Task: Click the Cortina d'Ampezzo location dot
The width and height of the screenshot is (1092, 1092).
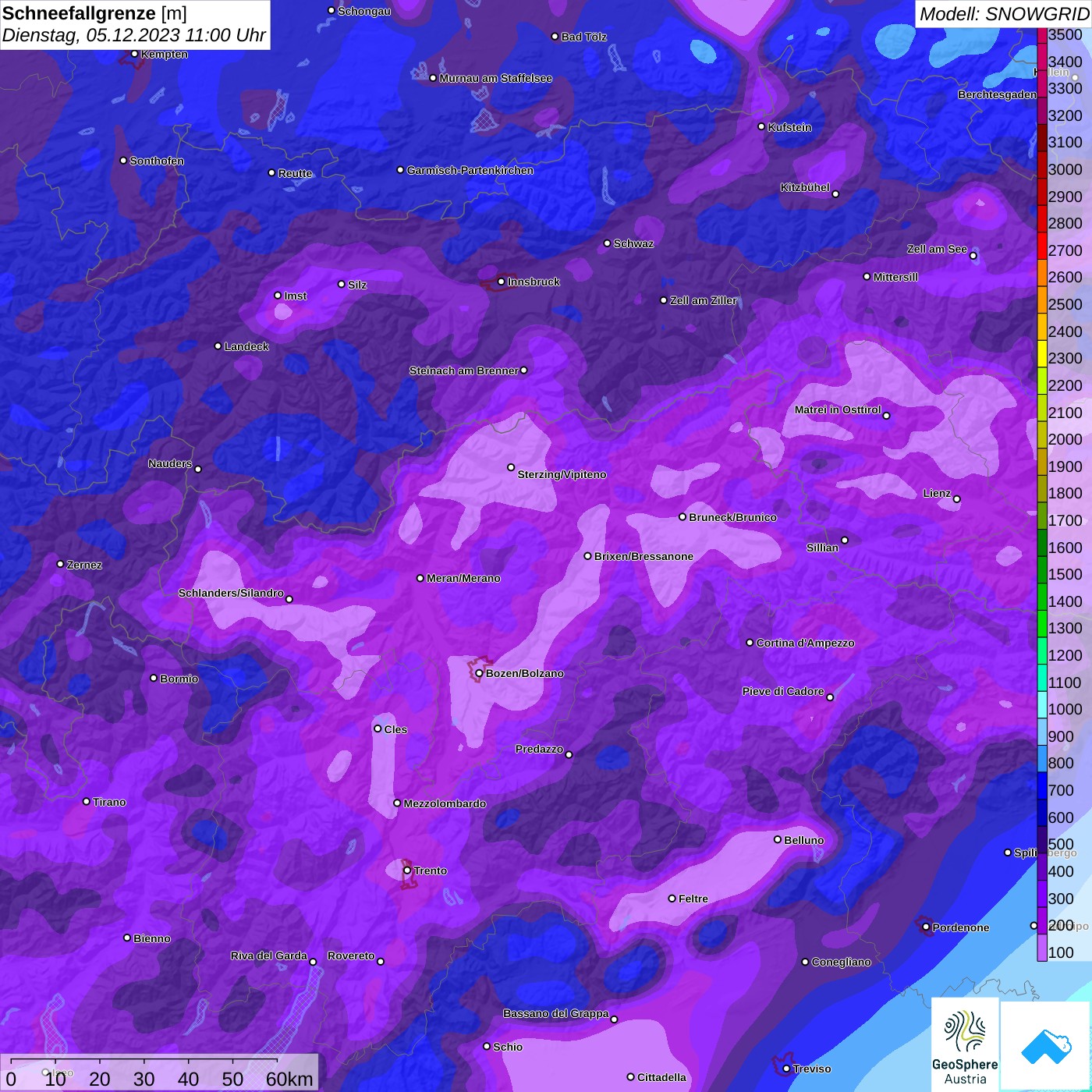Action: (750, 643)
